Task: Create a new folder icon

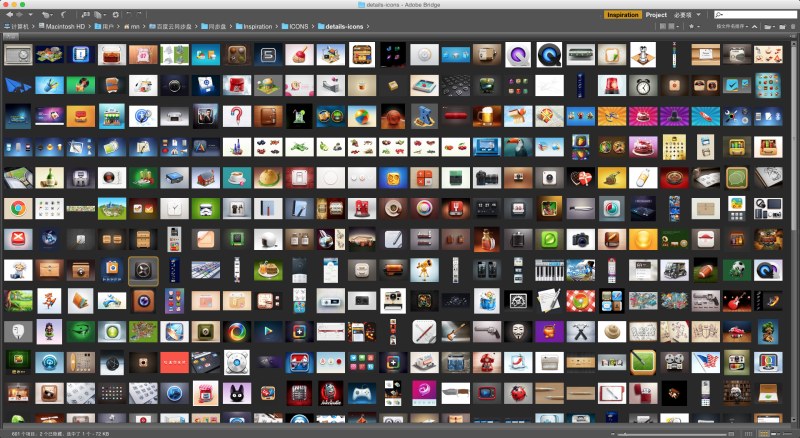Action: pos(781,27)
